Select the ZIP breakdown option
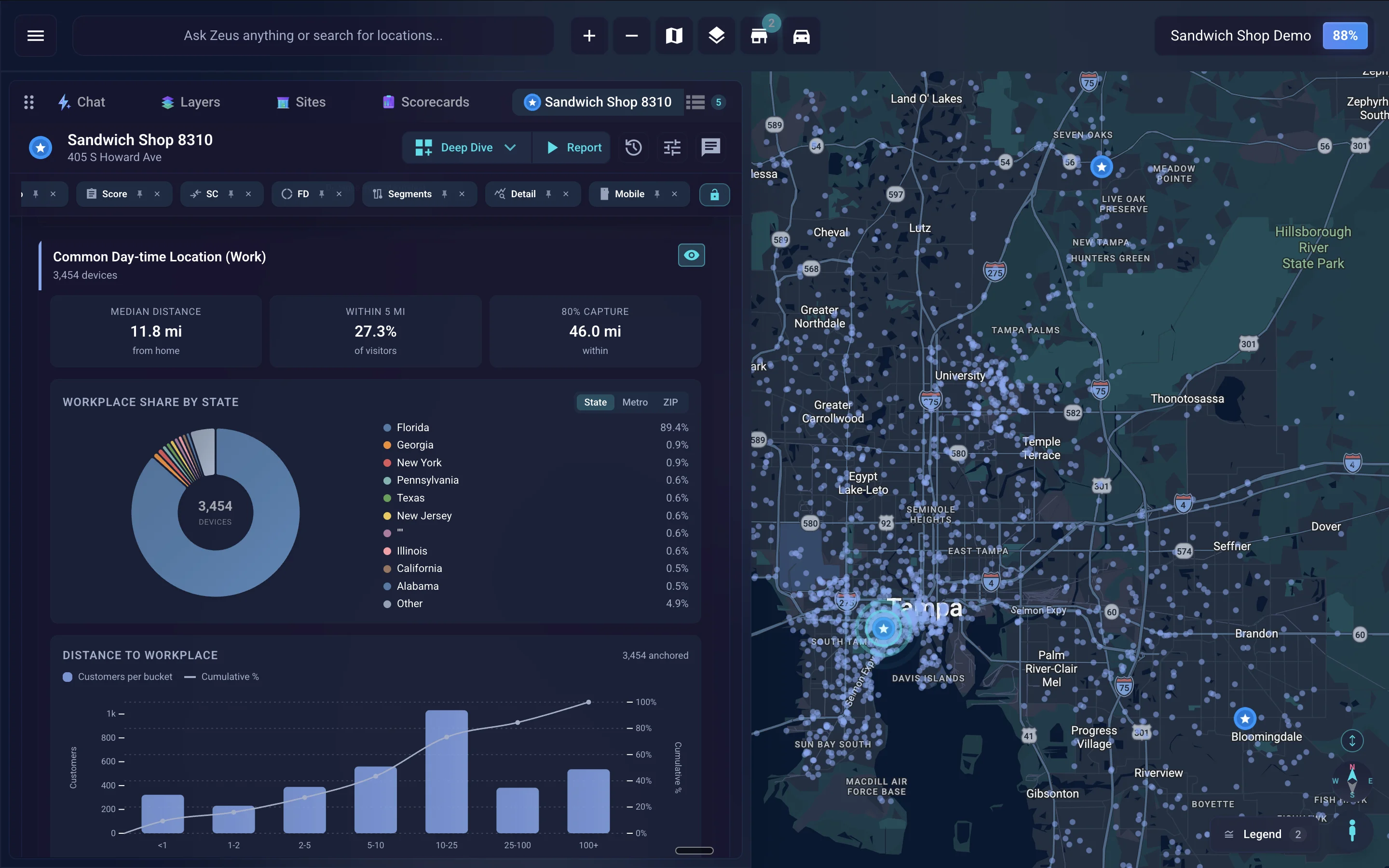 tap(670, 403)
